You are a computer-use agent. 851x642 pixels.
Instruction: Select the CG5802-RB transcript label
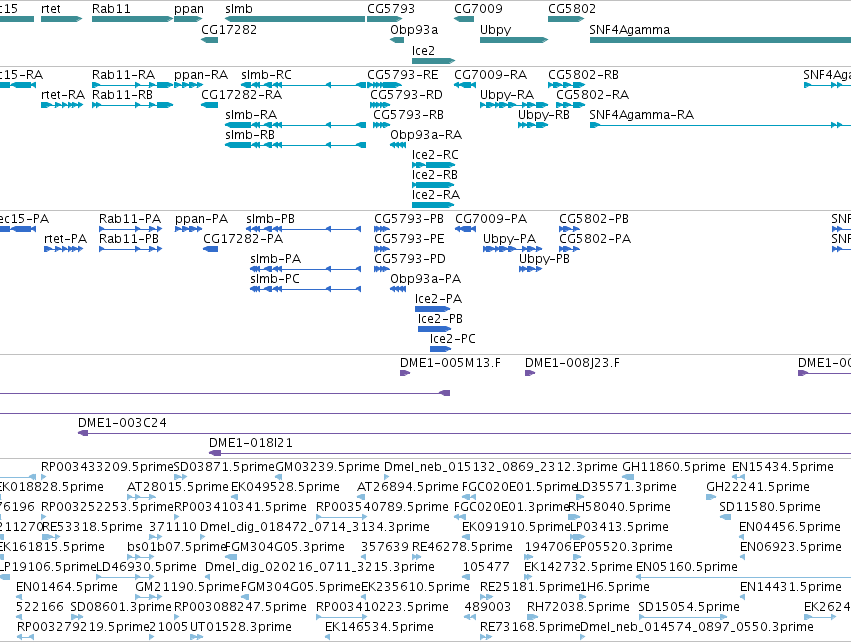[x=583, y=75]
